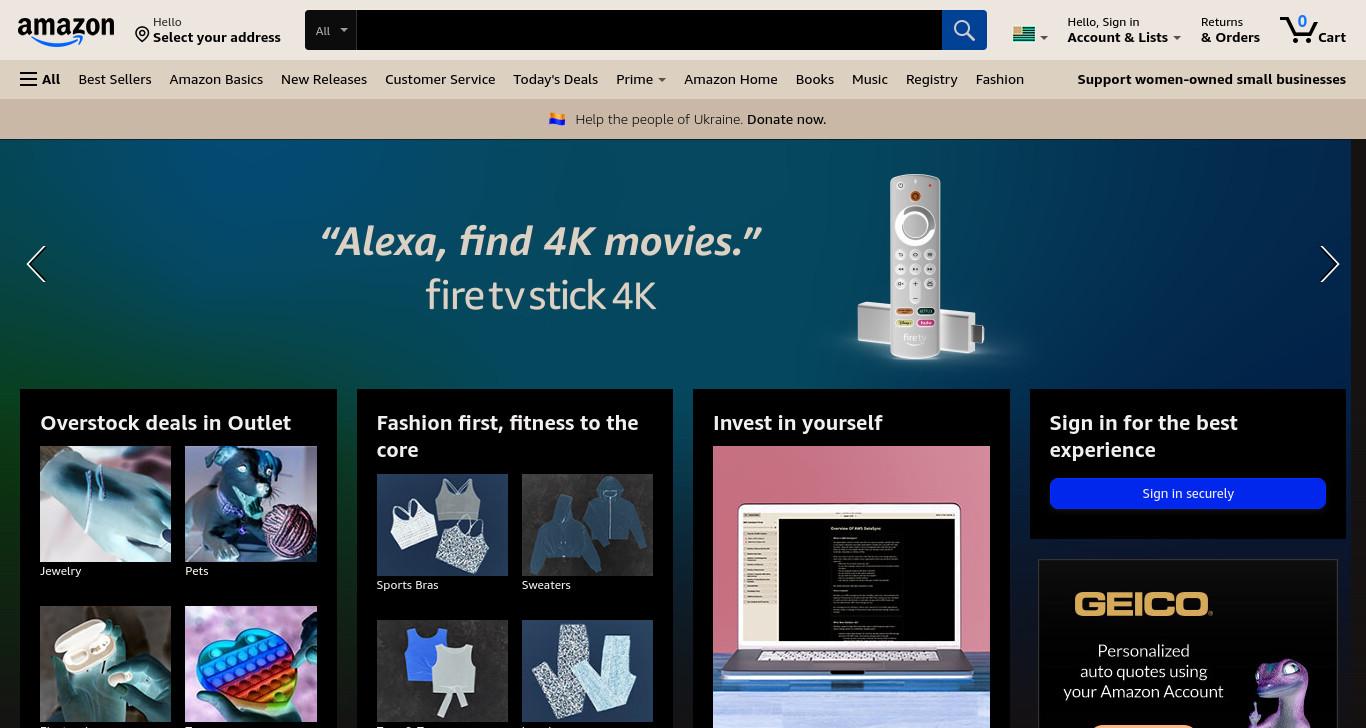Click the Pets label text
The width and height of the screenshot is (1366, 728).
[197, 571]
